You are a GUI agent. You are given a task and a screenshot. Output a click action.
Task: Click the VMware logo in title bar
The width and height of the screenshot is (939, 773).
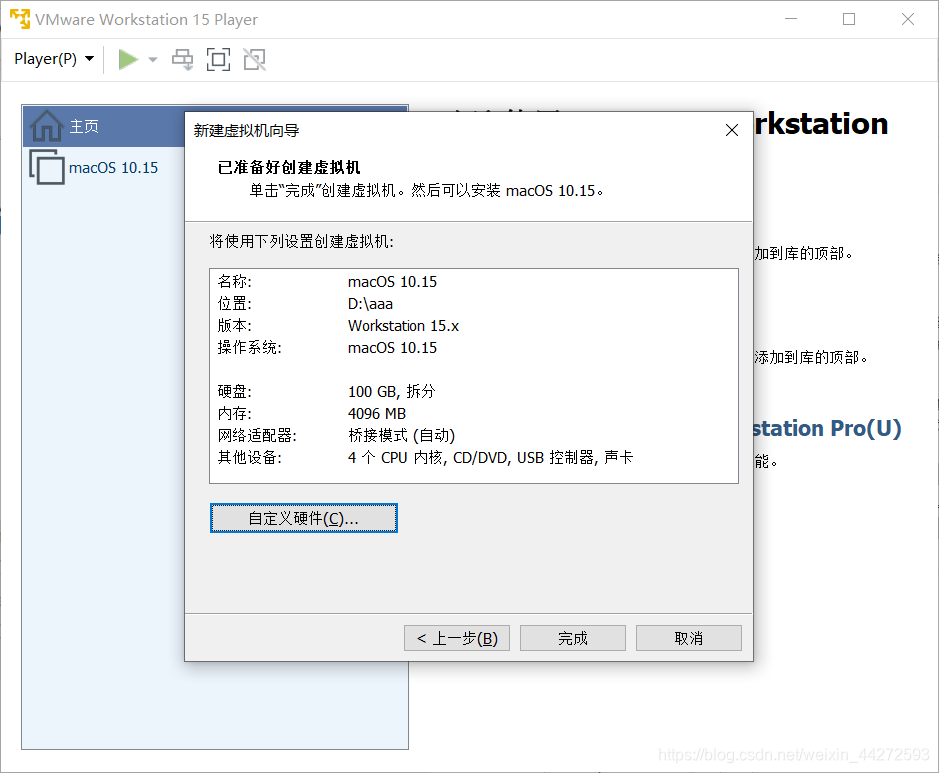[x=19, y=19]
